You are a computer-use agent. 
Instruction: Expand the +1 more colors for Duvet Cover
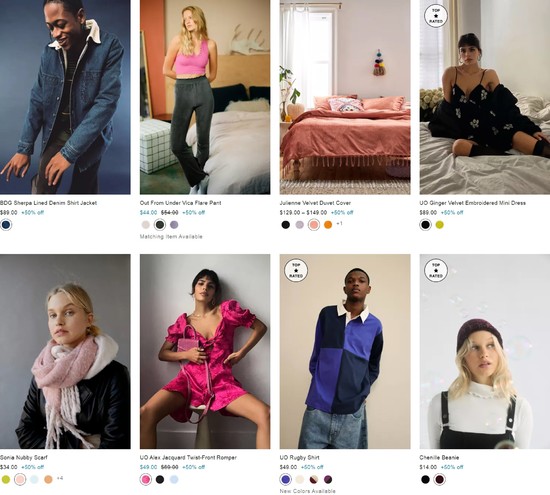pyautogui.click(x=339, y=223)
